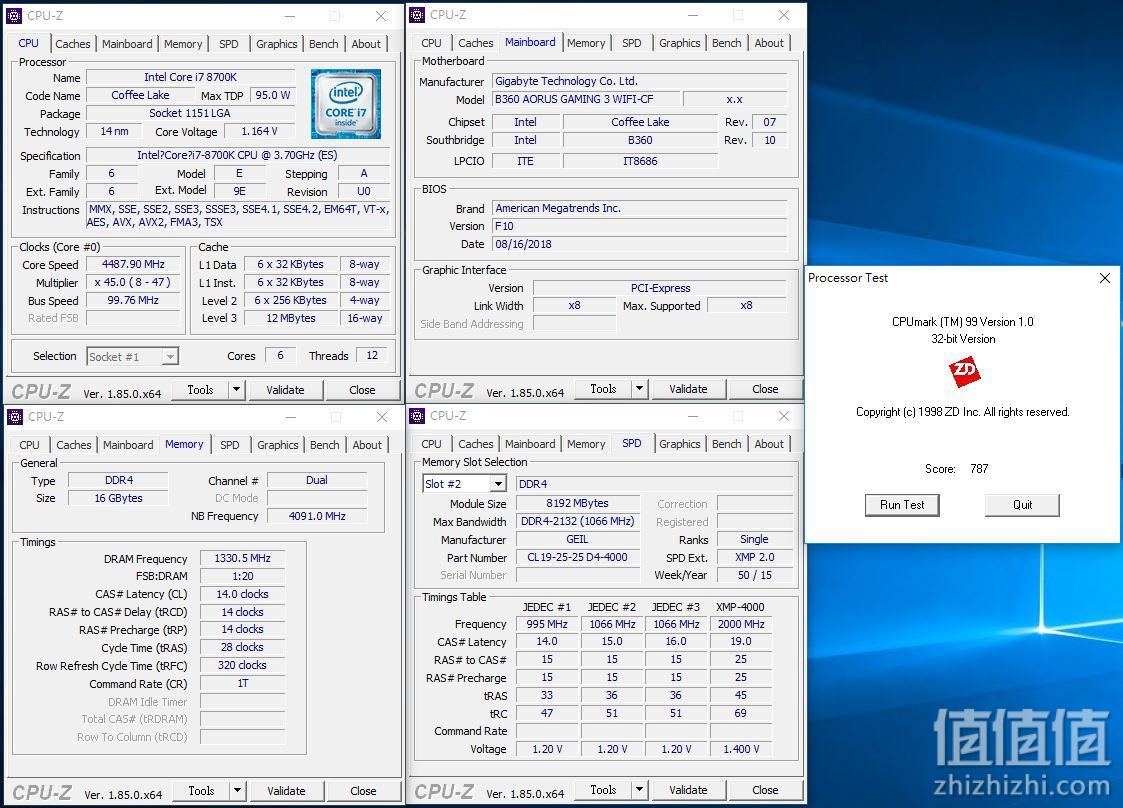Click the module manufacturer GEIL field
Screen dimensions: 1123x808
tap(577, 539)
